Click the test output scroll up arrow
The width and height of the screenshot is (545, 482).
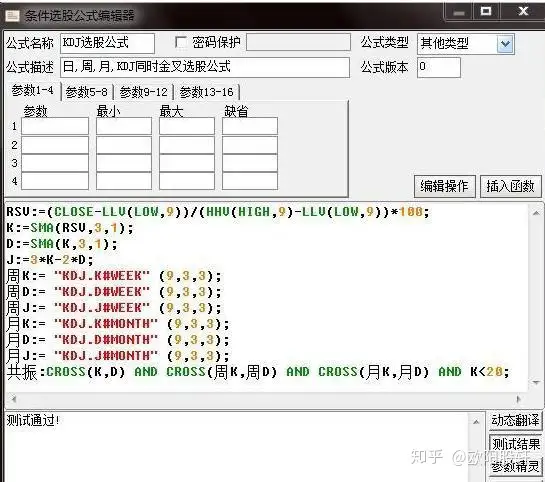(x=476, y=422)
